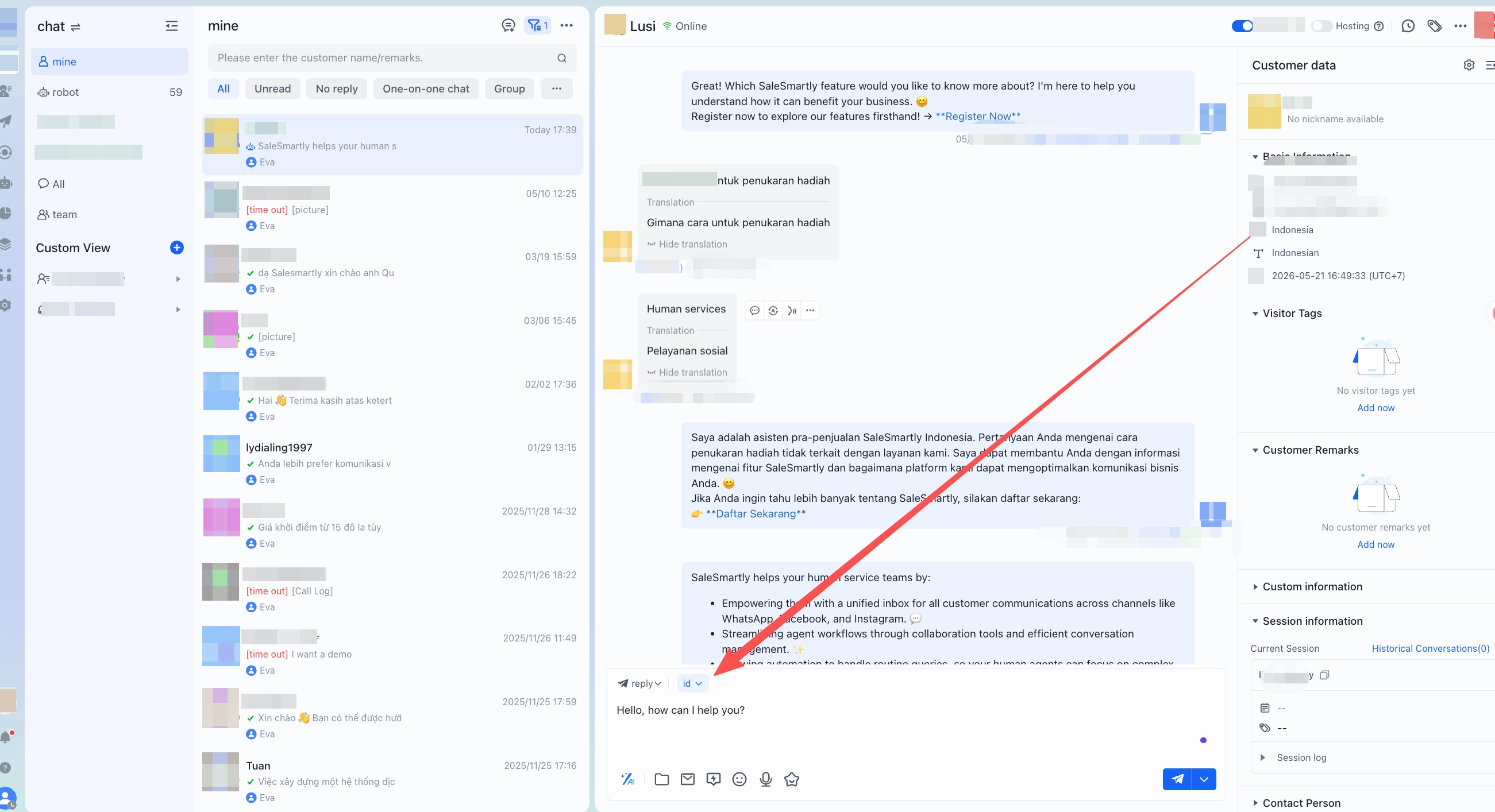Image resolution: width=1495 pixels, height=812 pixels.
Task: Copy the session ID with copy icon
Action: pos(1324,675)
